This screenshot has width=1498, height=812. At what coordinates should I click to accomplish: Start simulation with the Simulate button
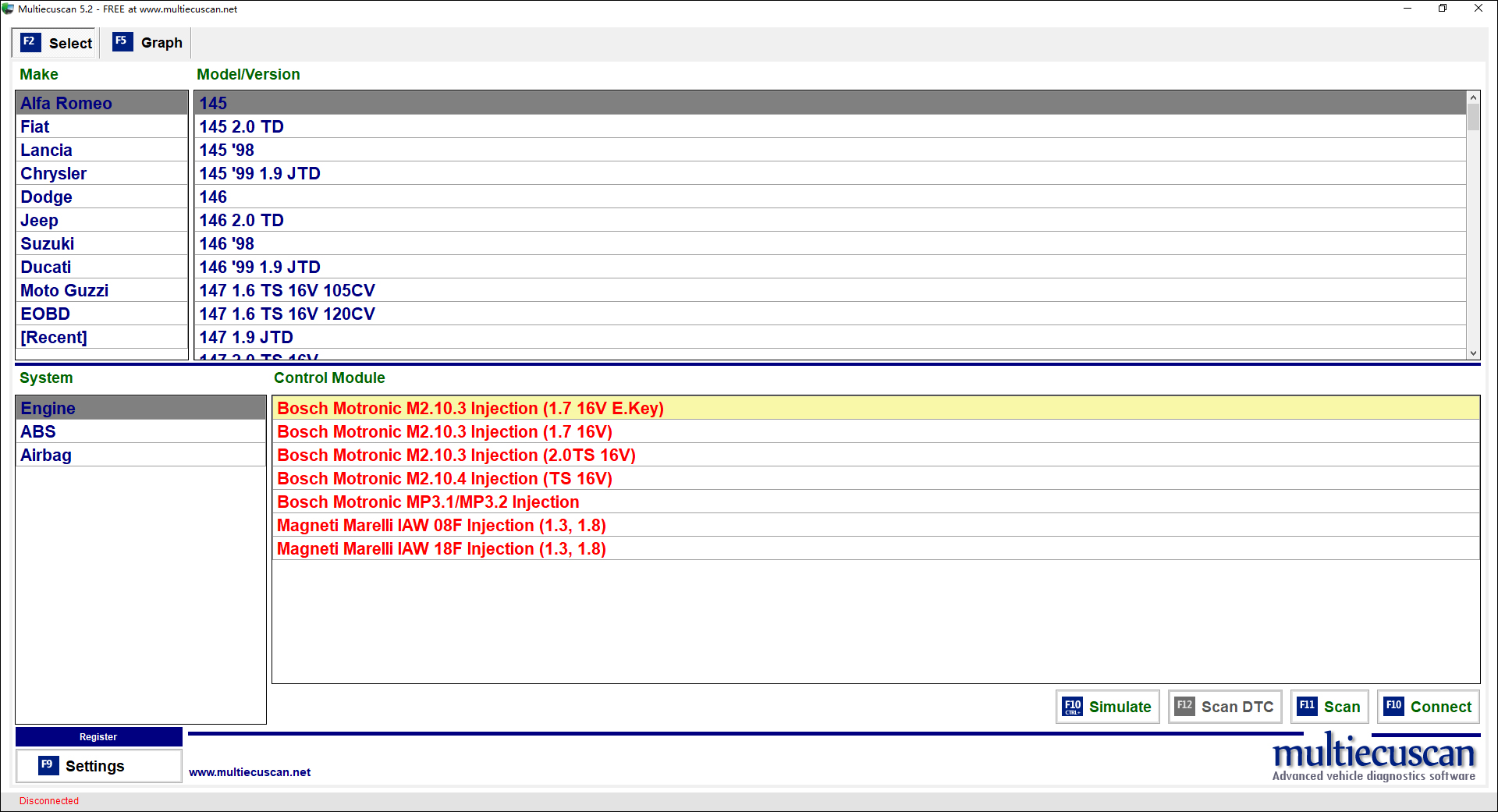coord(1108,707)
